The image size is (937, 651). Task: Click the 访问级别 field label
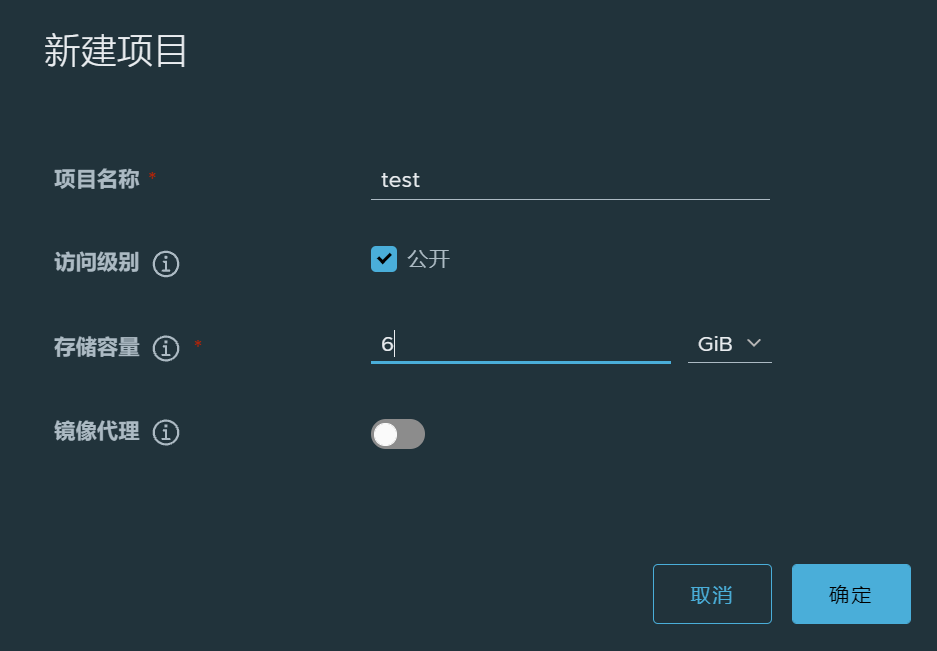point(97,263)
